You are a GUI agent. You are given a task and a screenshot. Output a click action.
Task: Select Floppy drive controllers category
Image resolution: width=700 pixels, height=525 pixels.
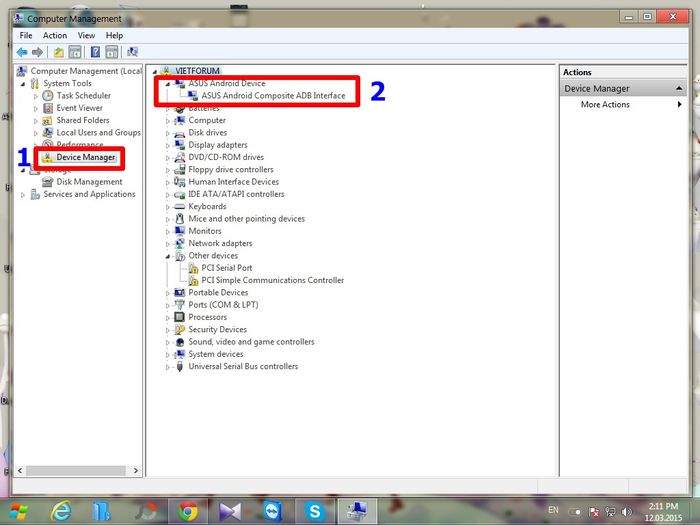231,170
